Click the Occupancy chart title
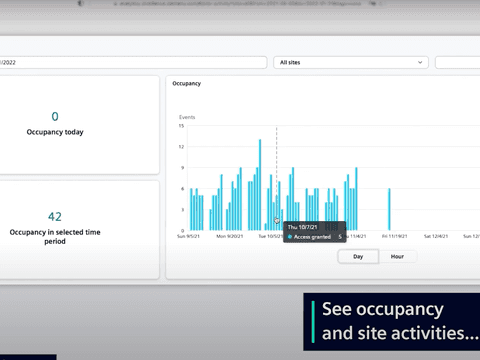Image resolution: width=480 pixels, height=360 pixels. point(187,83)
